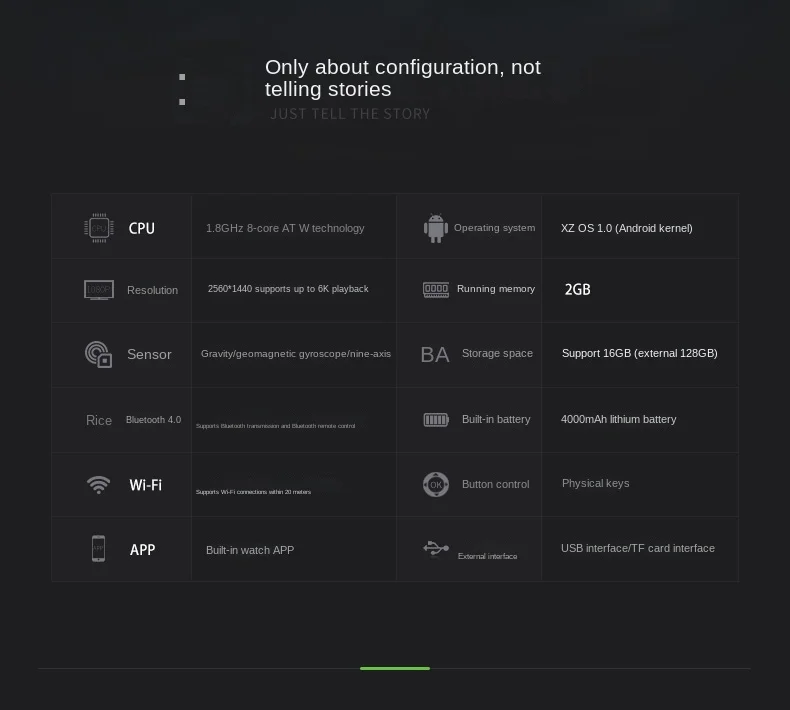Click the Running memory RAM icon
790x710 pixels.
pyautogui.click(x=436, y=289)
